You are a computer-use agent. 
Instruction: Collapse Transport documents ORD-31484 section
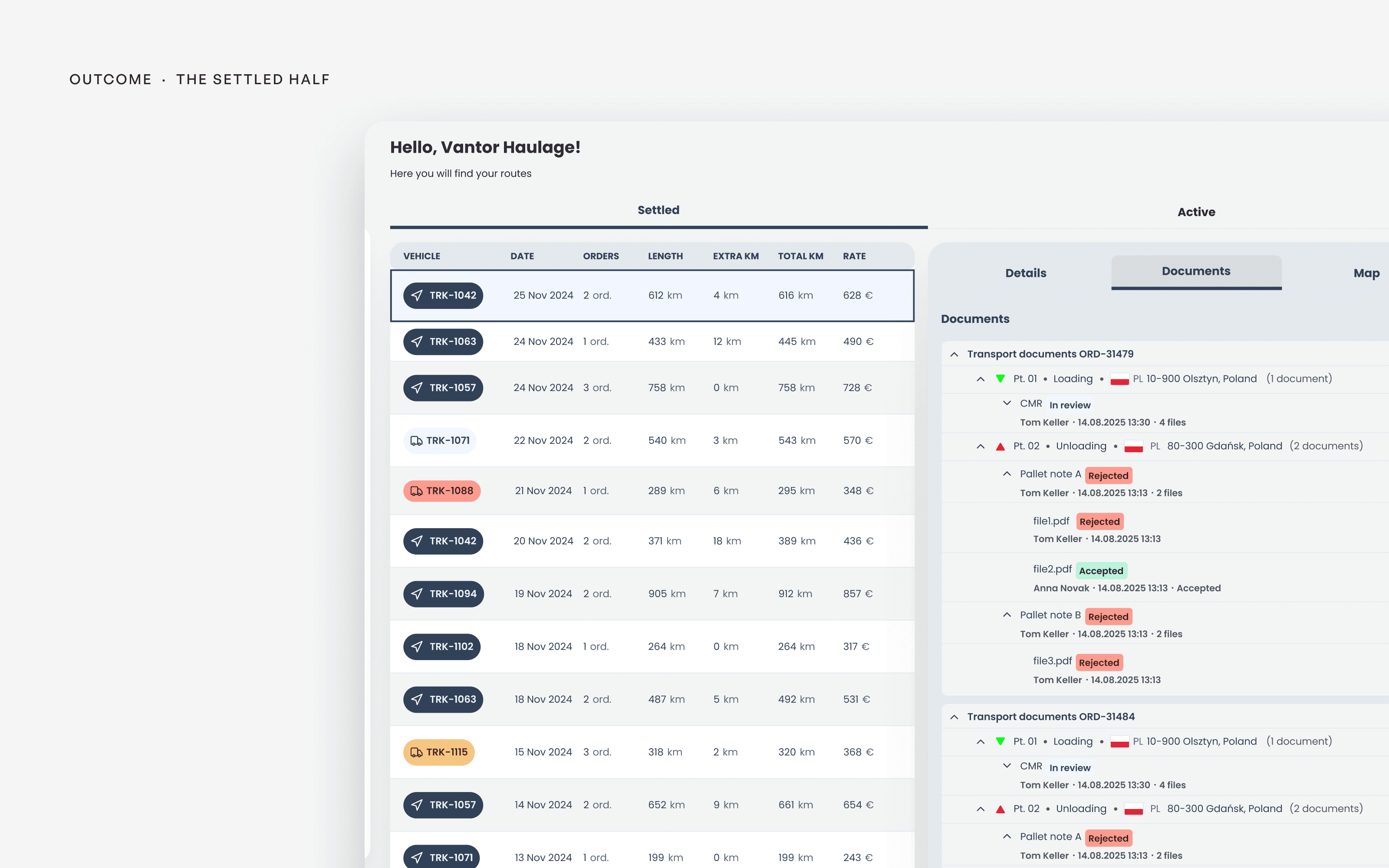pyautogui.click(x=954, y=717)
